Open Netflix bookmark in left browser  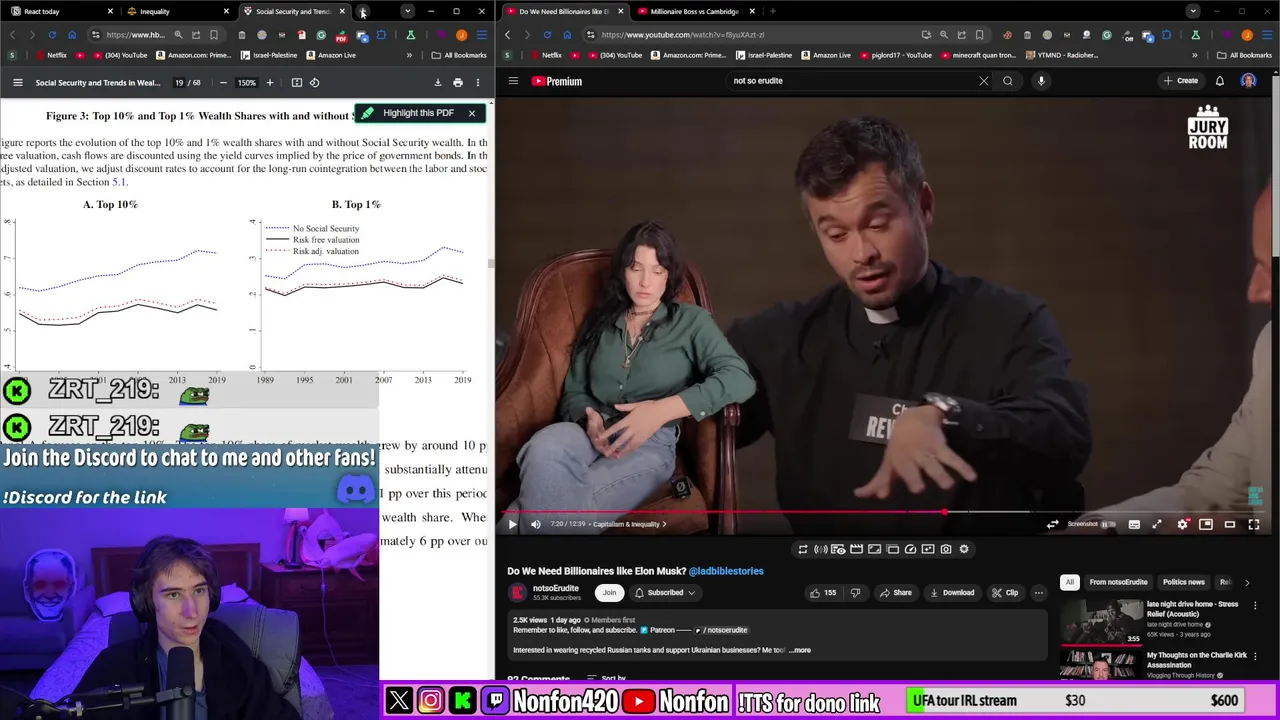click(x=50, y=55)
